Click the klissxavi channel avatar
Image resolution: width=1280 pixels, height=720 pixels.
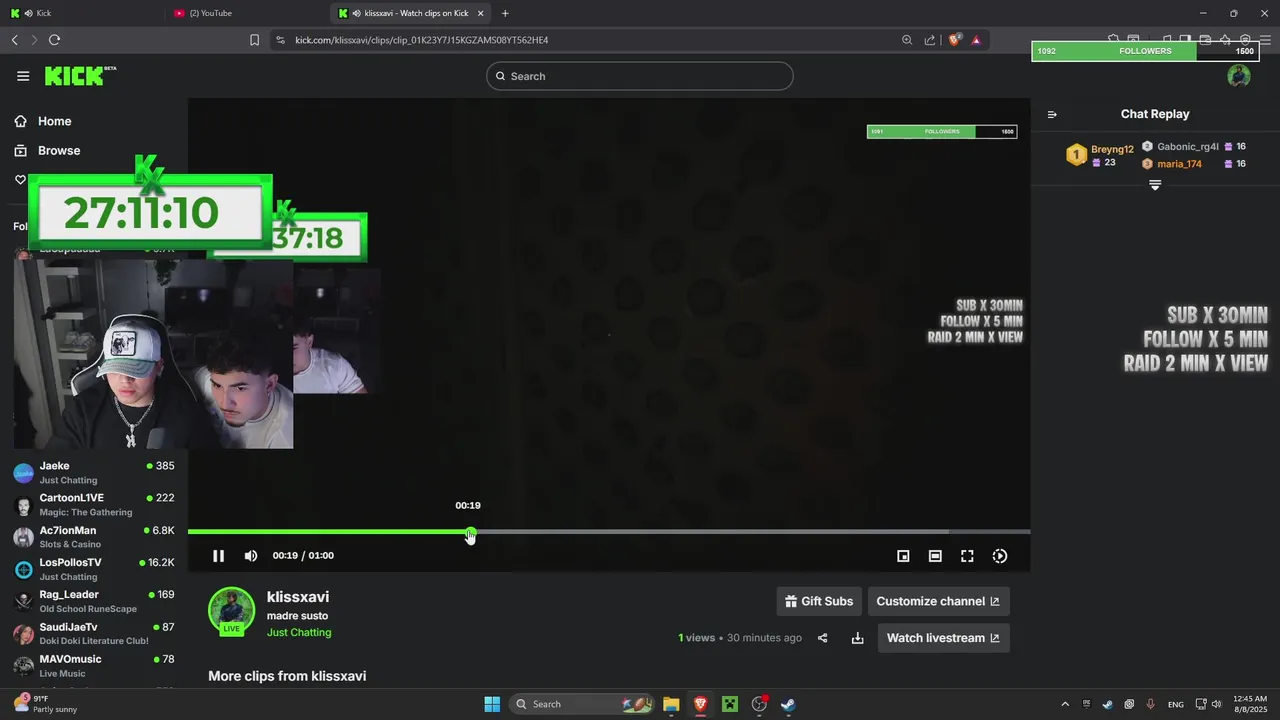(231, 610)
